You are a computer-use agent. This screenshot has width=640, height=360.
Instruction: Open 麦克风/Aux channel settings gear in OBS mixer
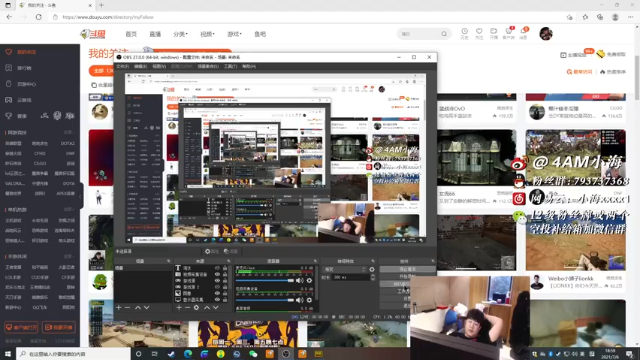click(x=309, y=280)
